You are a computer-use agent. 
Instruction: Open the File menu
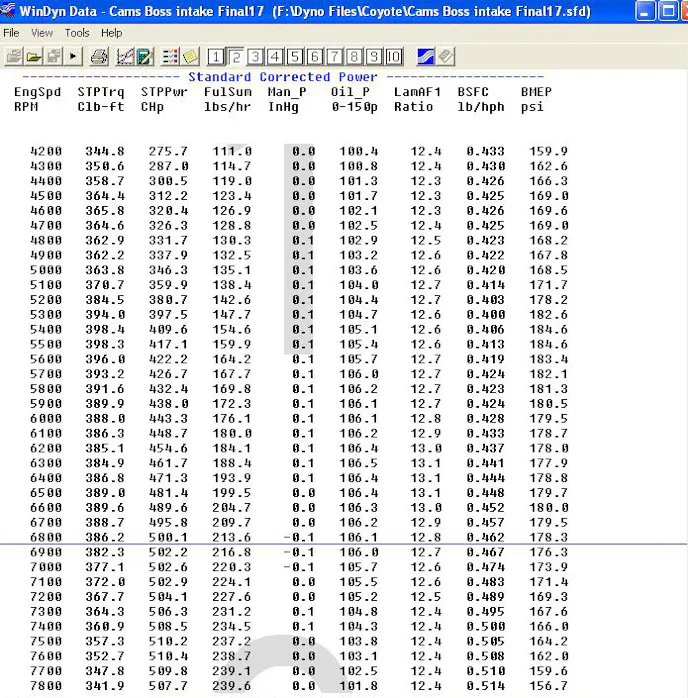tap(12, 33)
